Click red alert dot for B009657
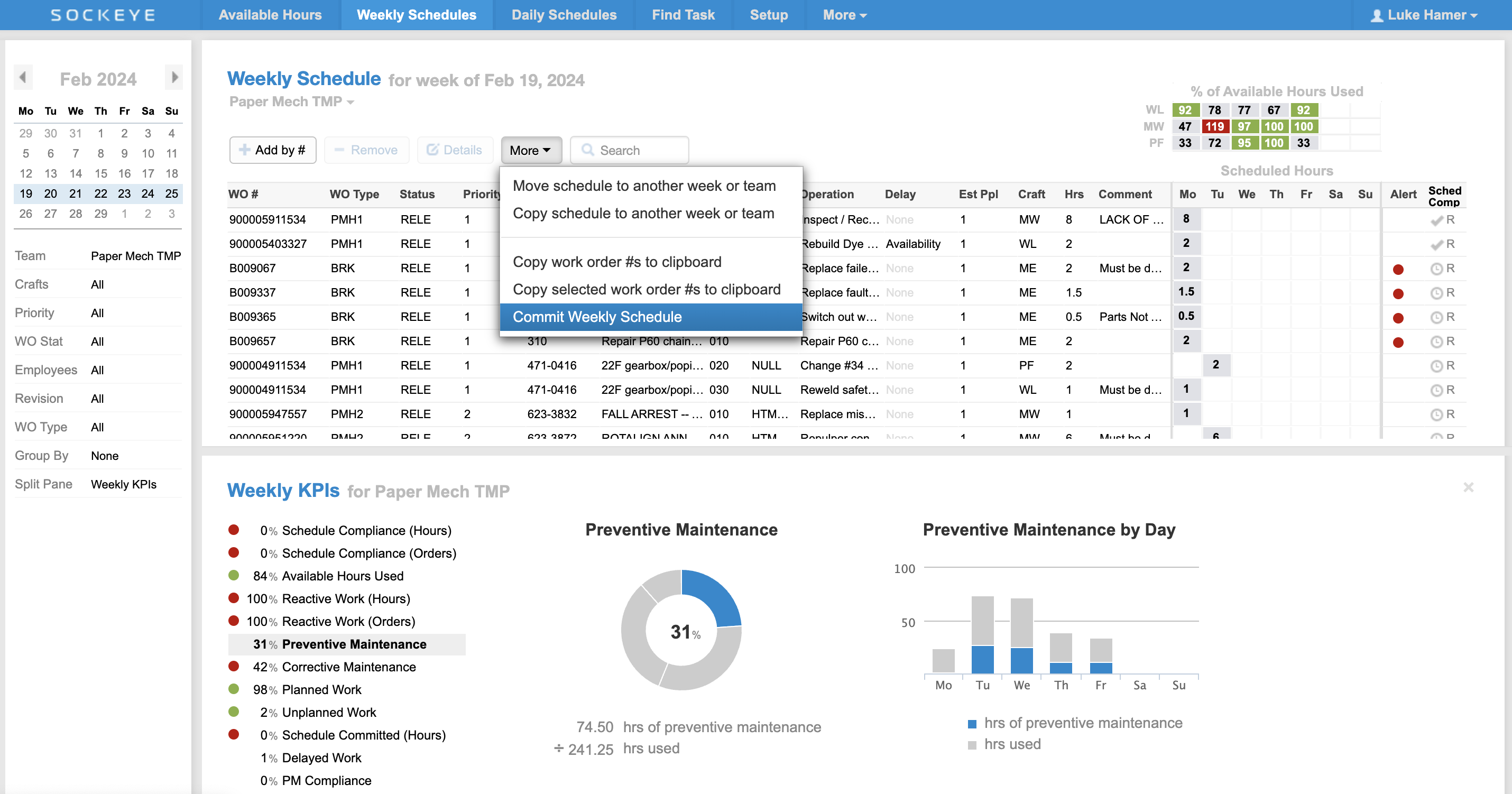 pos(1398,342)
